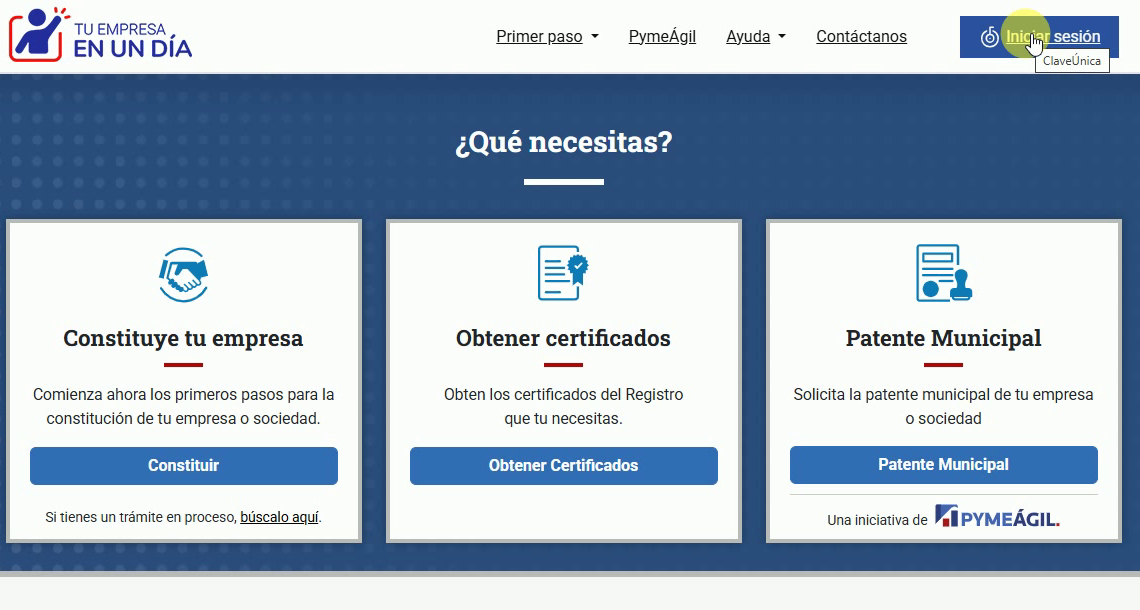Screen dimensions: 1140x610
Task: Click the Comienza ahora los primeros pasos description
Action: (183, 406)
